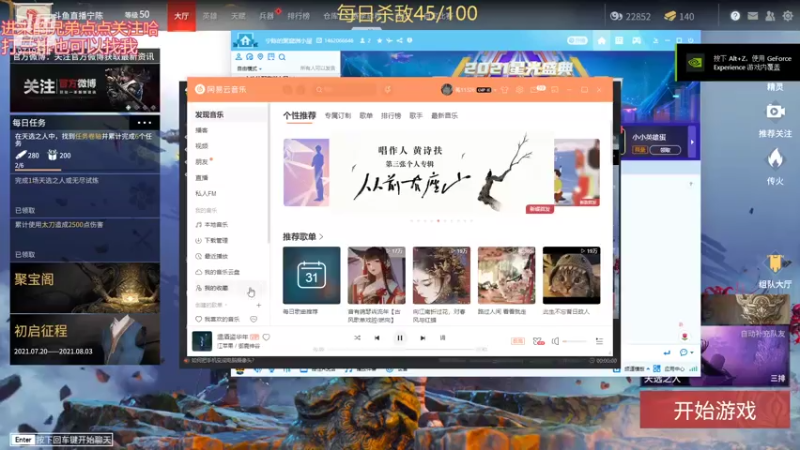
Task: Open 每日任务 three-dots more menu
Action: pos(144,122)
